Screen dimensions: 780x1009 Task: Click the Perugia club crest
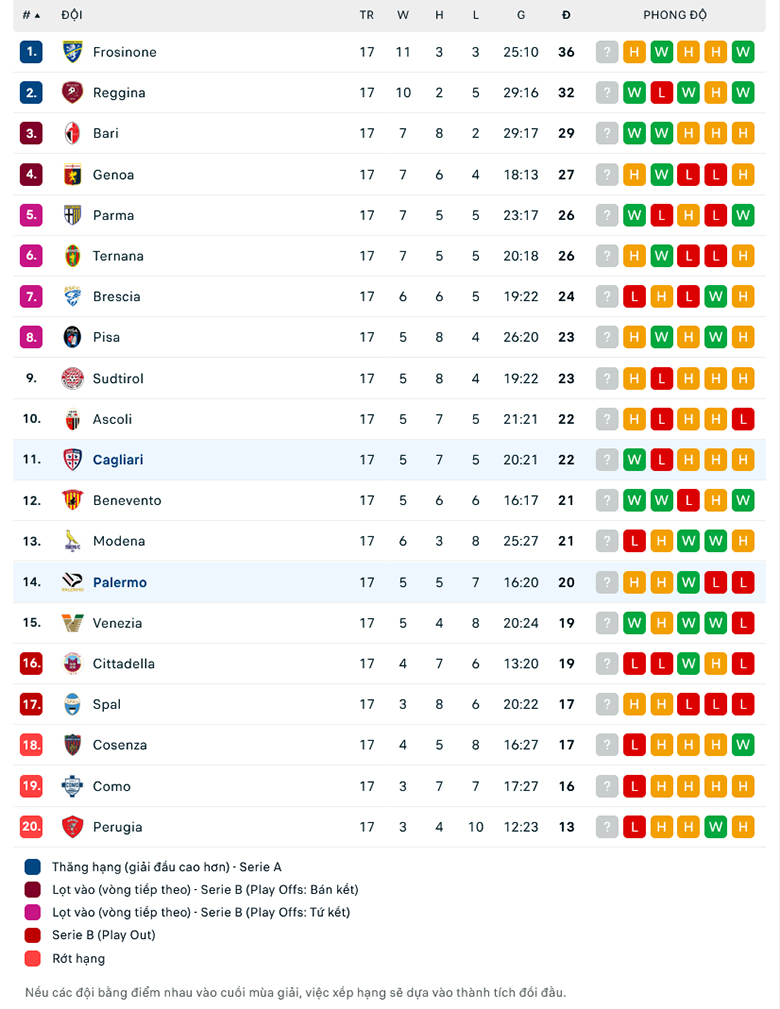coord(72,827)
